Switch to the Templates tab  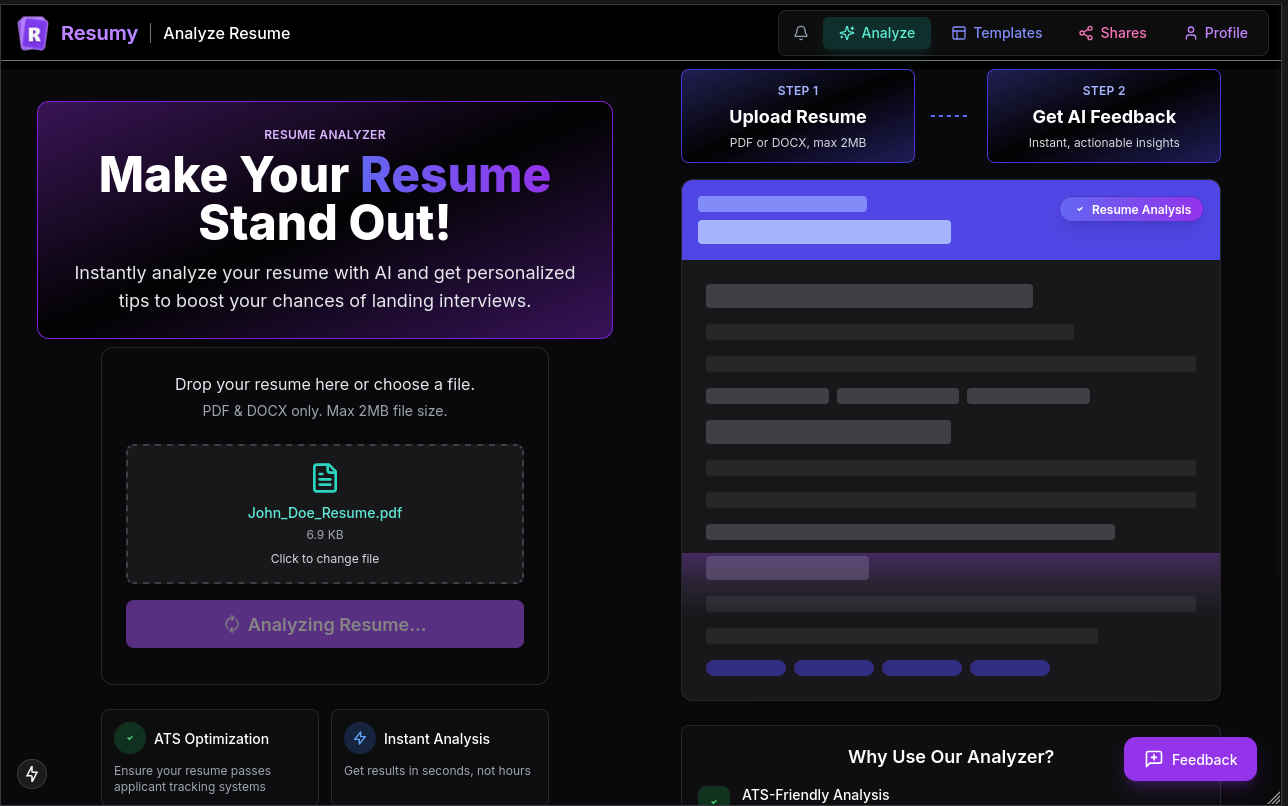pyautogui.click(x=997, y=32)
